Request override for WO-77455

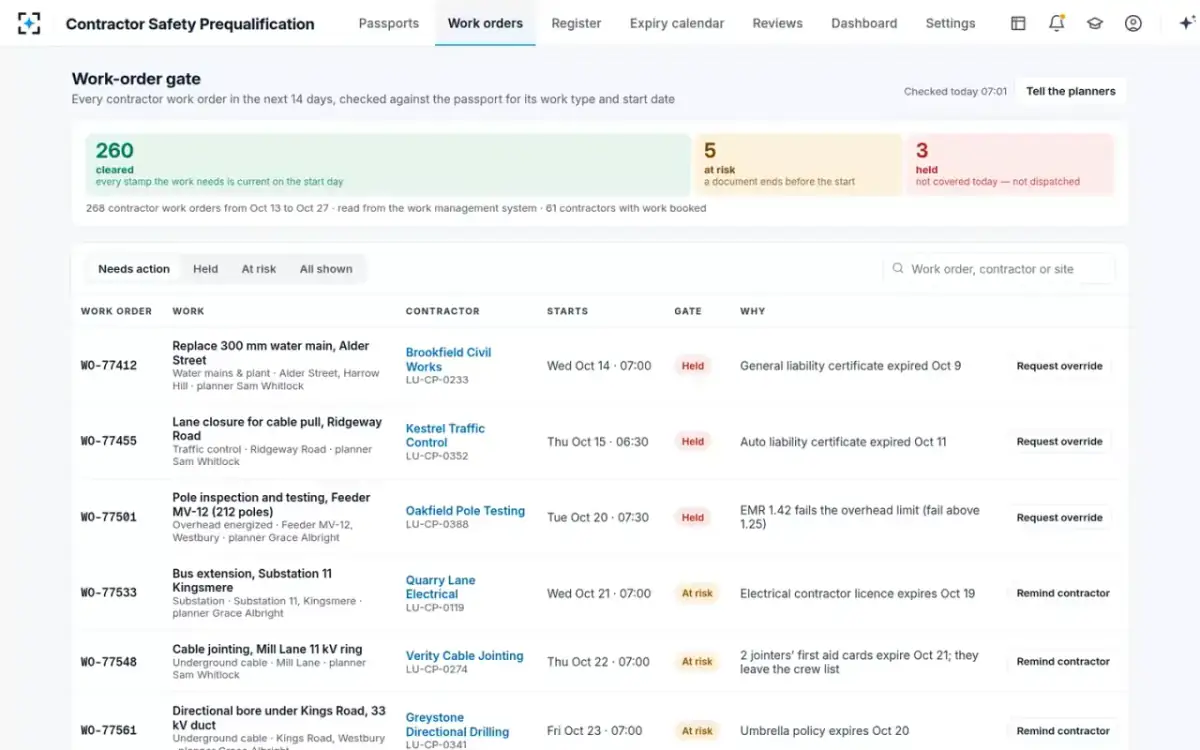tap(1059, 442)
